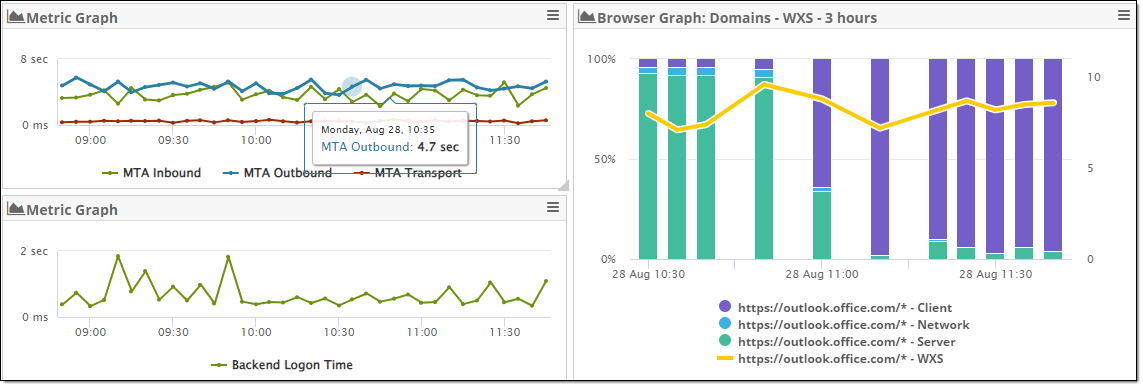This screenshot has width=1143, height=387.
Task: Click the 50% axis label in Browser Graph
Action: (604, 159)
